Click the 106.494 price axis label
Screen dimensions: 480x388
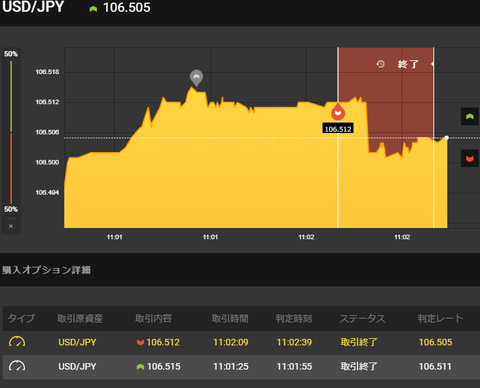pyautogui.click(x=47, y=193)
